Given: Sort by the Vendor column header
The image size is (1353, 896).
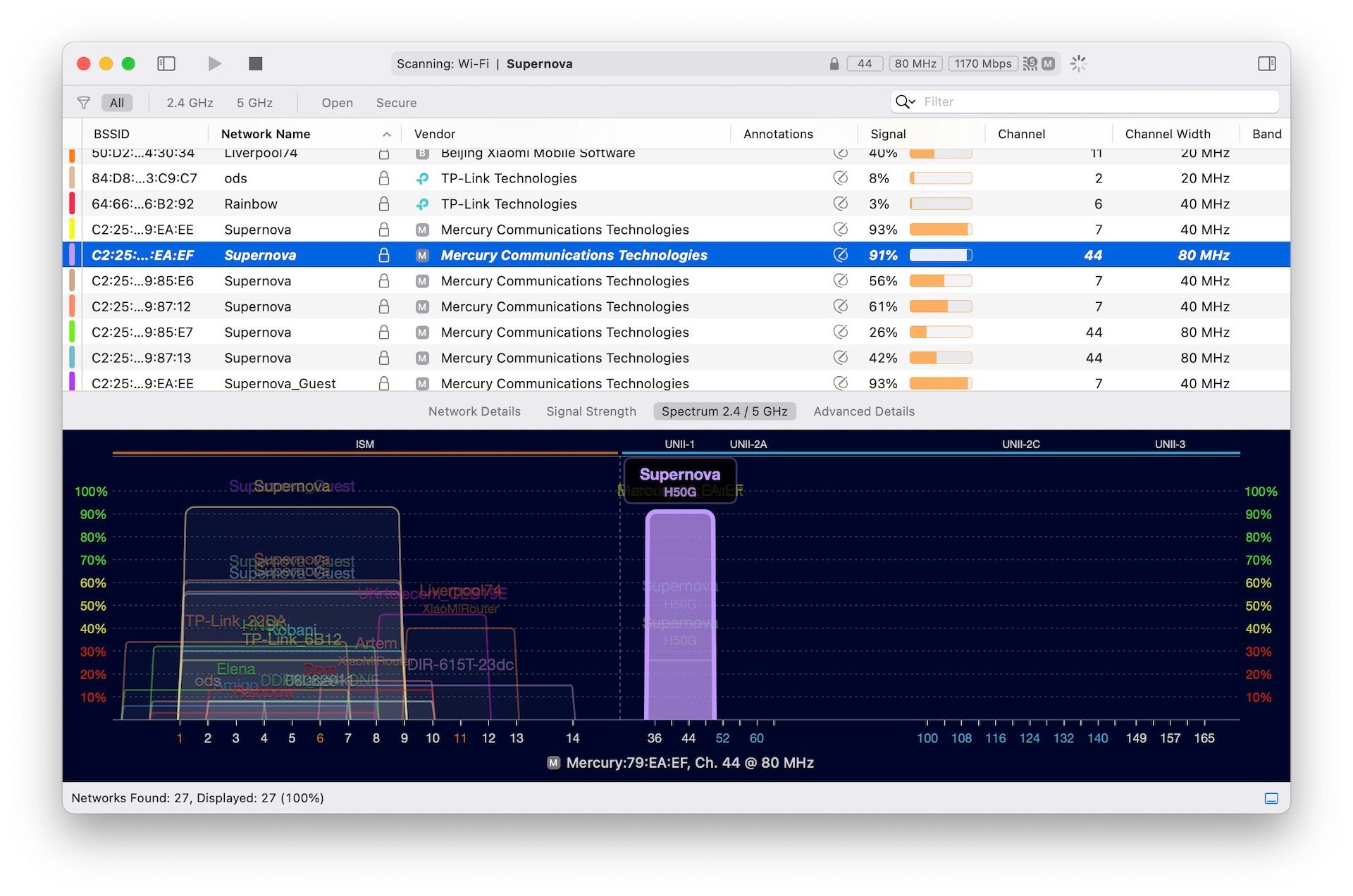Looking at the screenshot, I should point(435,134).
